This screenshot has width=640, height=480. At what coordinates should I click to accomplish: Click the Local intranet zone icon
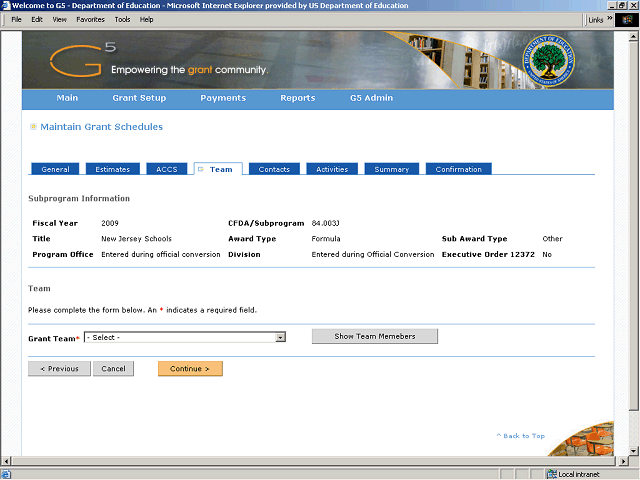pos(552,474)
